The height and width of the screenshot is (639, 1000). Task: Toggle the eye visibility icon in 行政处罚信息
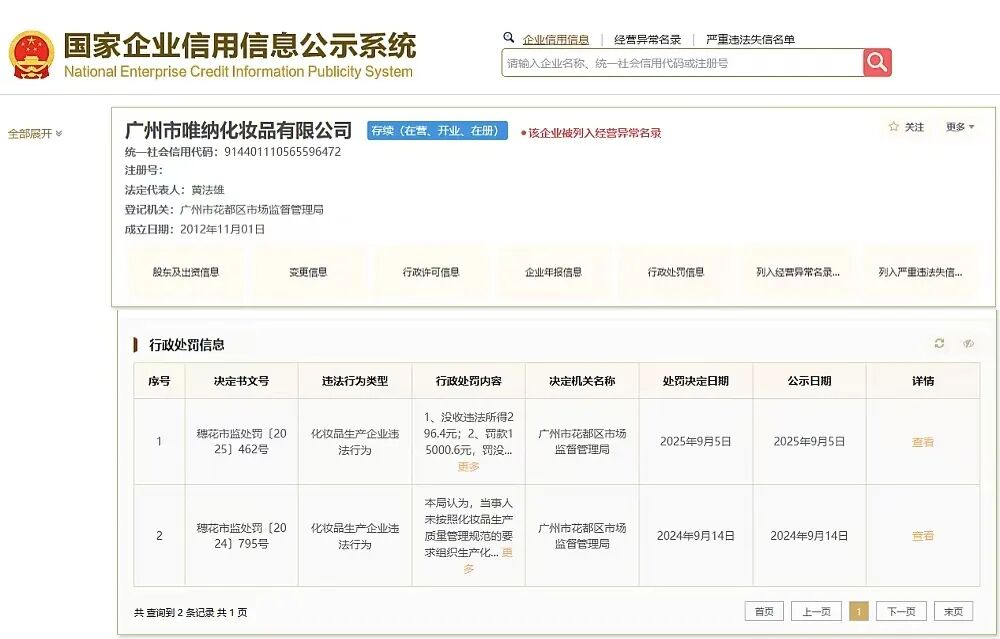point(968,344)
